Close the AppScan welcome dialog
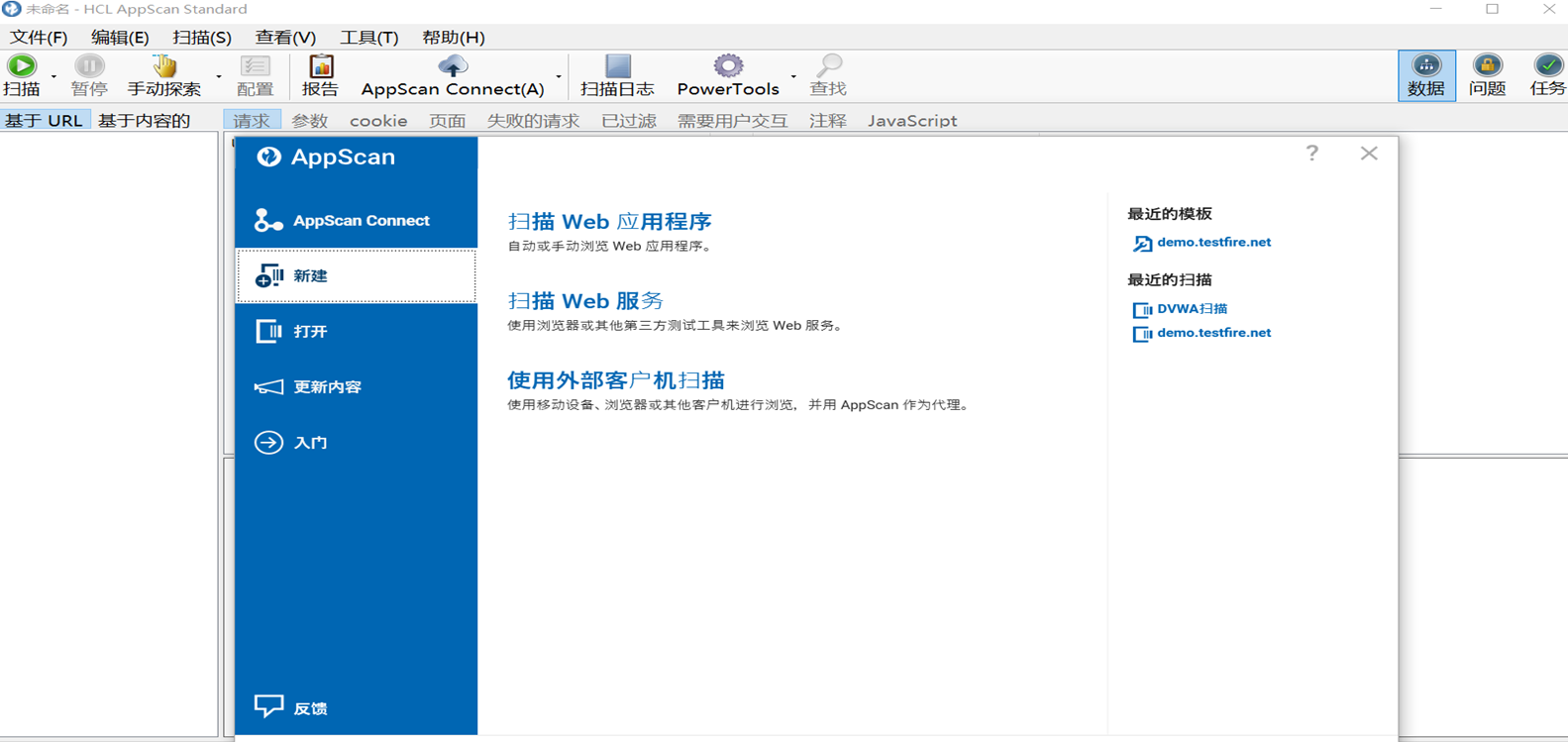1568x742 pixels. (1369, 154)
